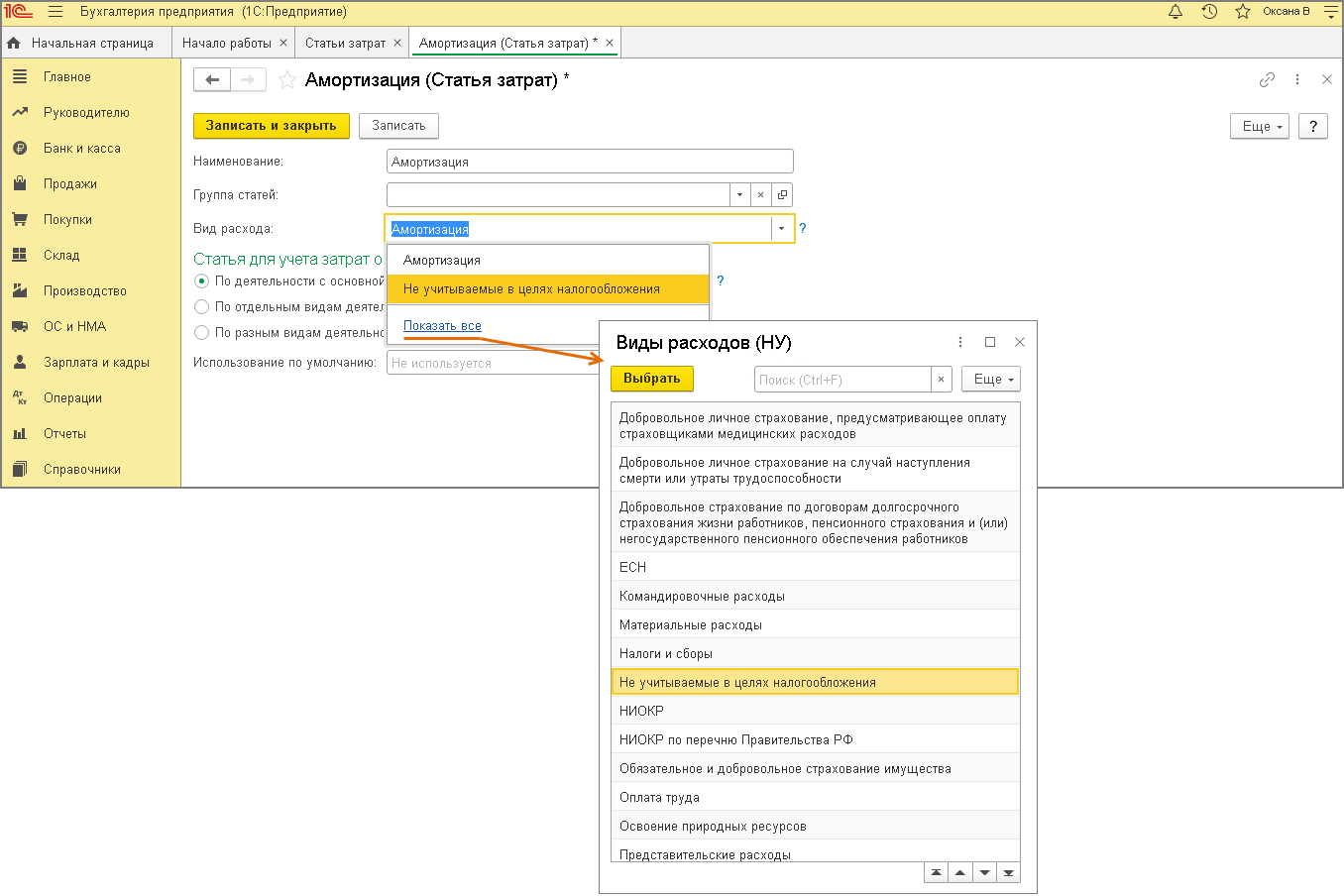Select Командировочные расходы row
This screenshot has width=1344, height=896.
click(x=816, y=596)
